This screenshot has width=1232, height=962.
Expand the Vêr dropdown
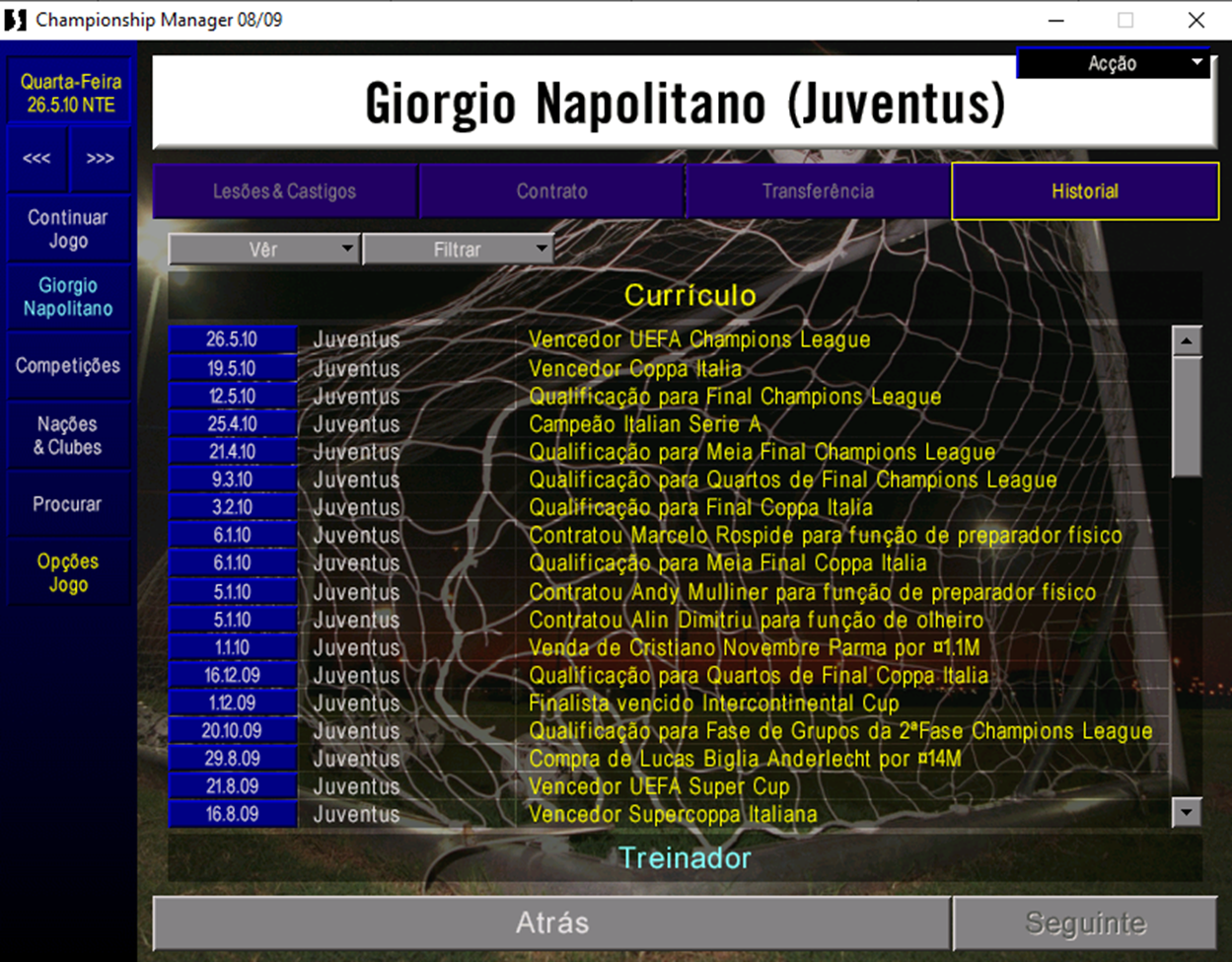point(263,250)
